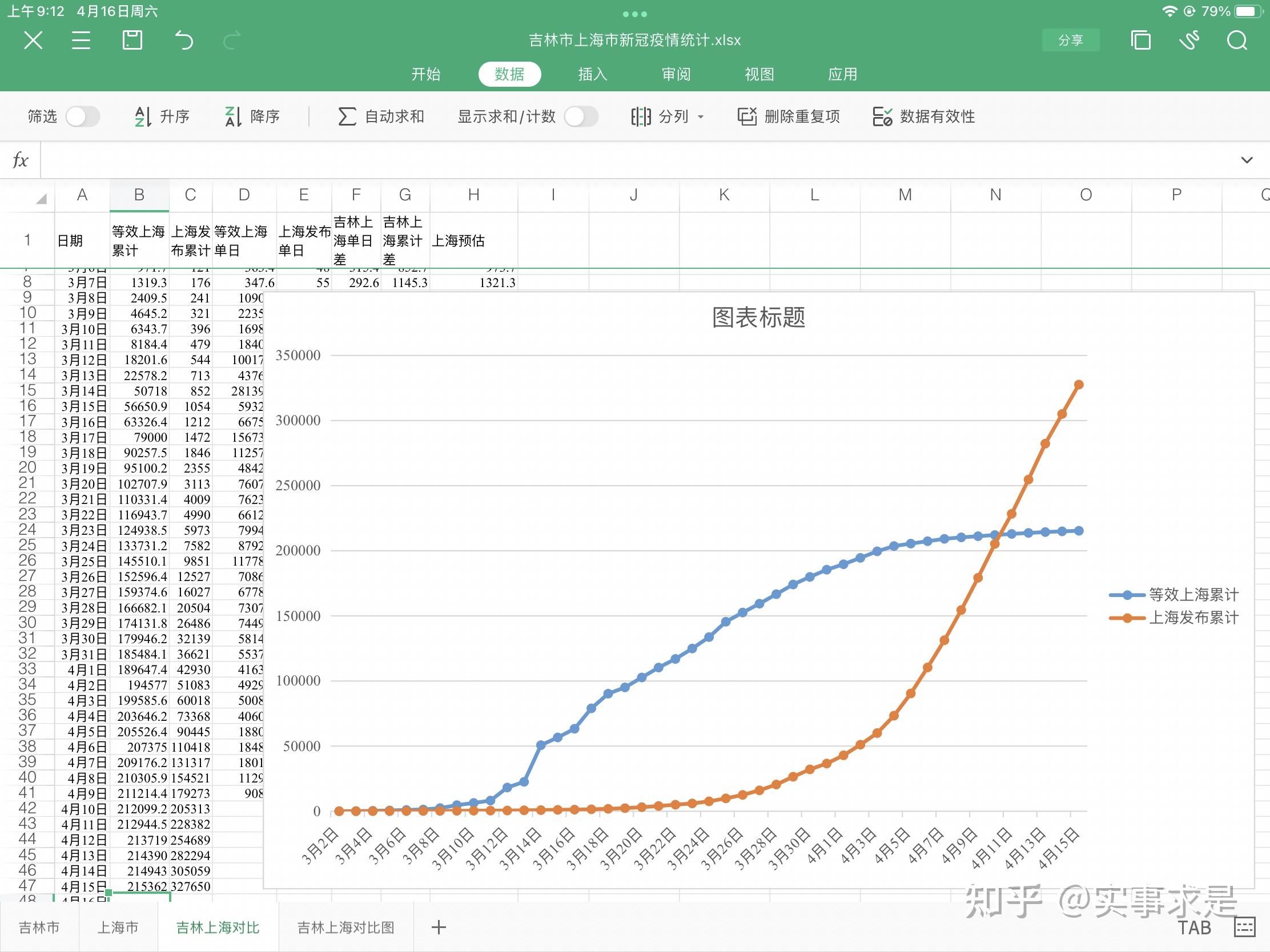Open the 分列 dropdown
The image size is (1270, 952).
(668, 116)
